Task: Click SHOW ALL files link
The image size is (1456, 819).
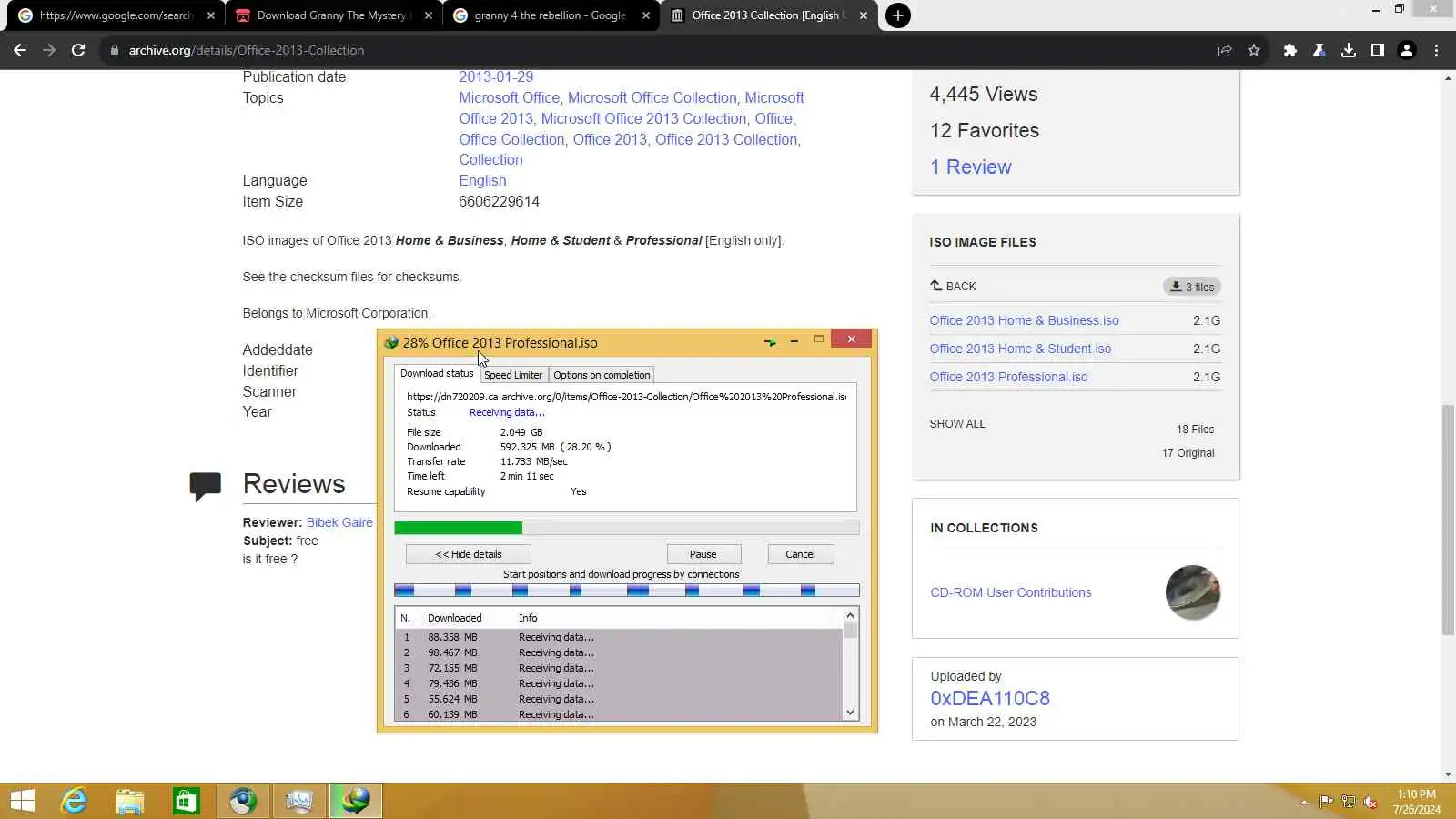Action: [x=957, y=424]
